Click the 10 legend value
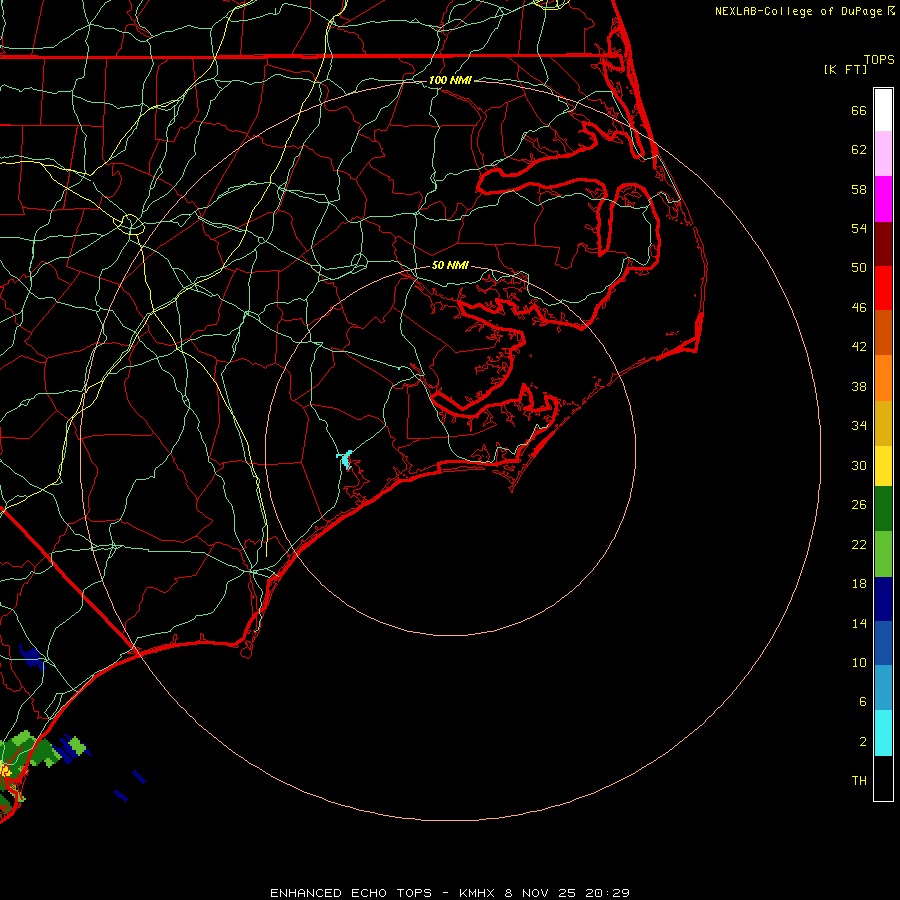 click(x=859, y=662)
